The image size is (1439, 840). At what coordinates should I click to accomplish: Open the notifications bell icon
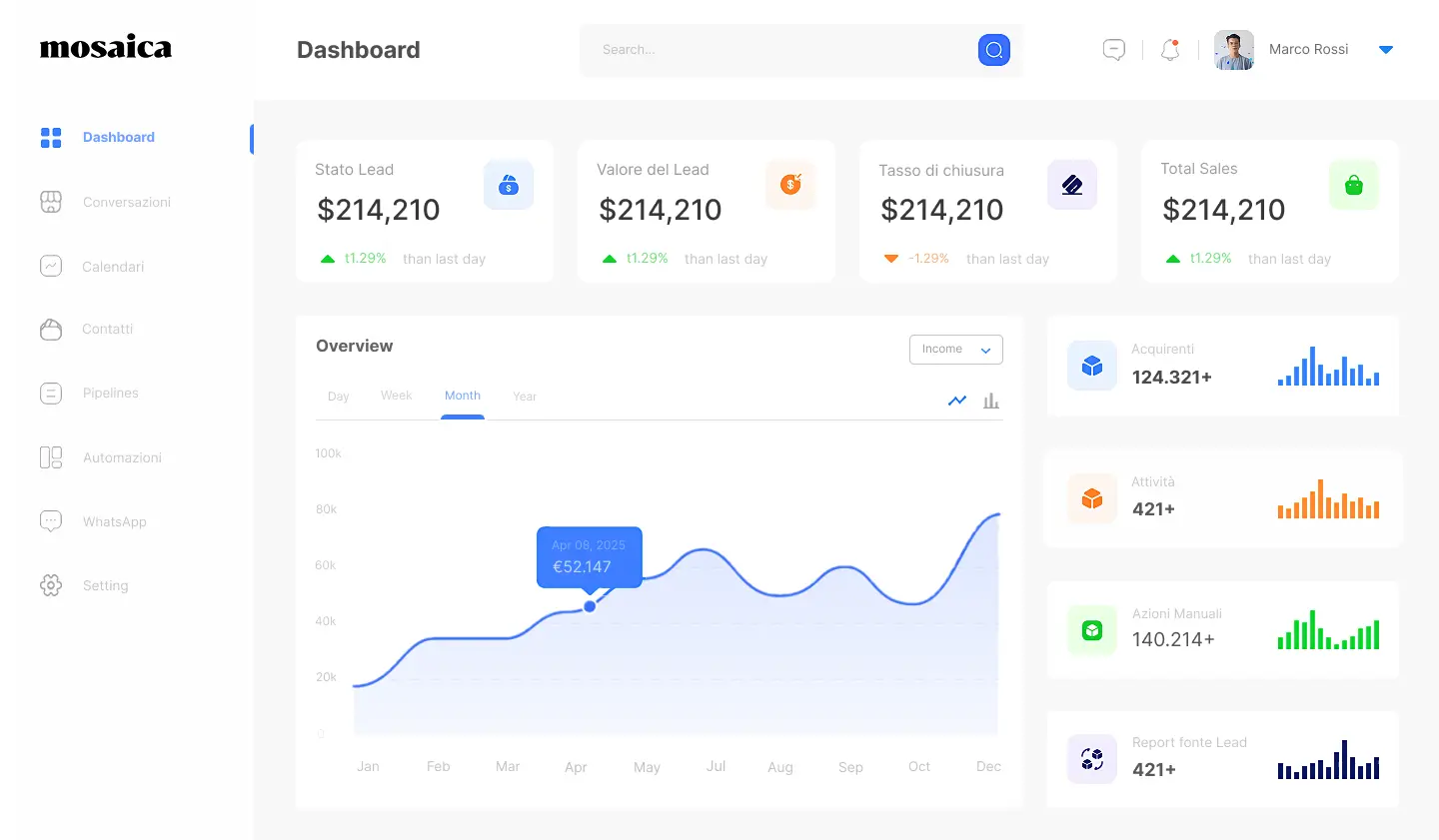pyautogui.click(x=1170, y=50)
